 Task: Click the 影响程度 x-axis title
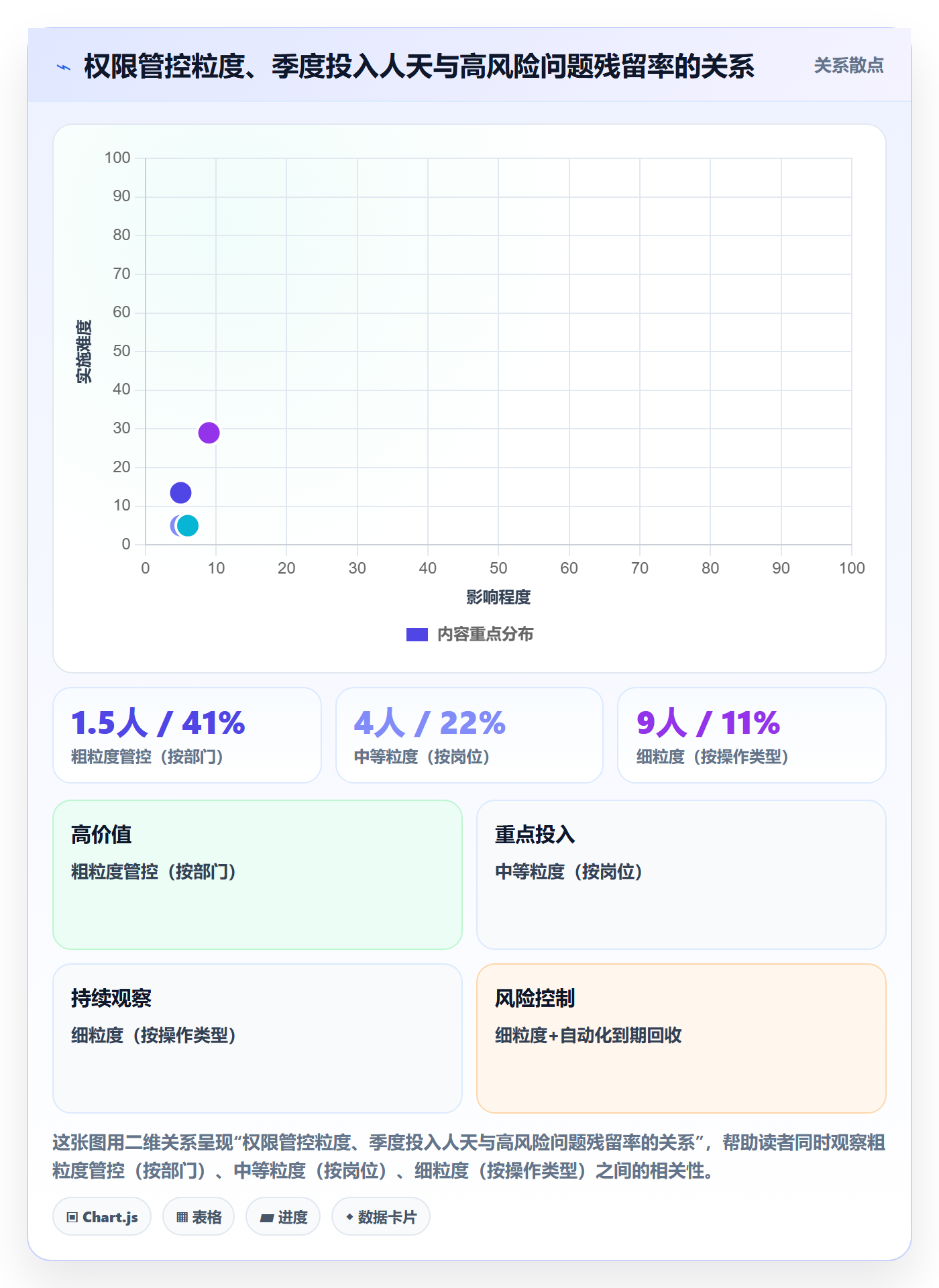498,597
